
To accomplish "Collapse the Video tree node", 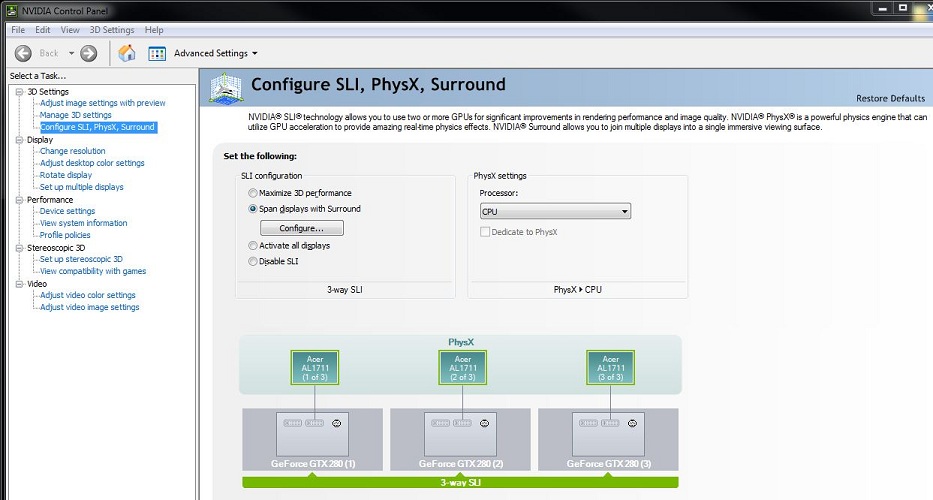I will tap(20, 284).
